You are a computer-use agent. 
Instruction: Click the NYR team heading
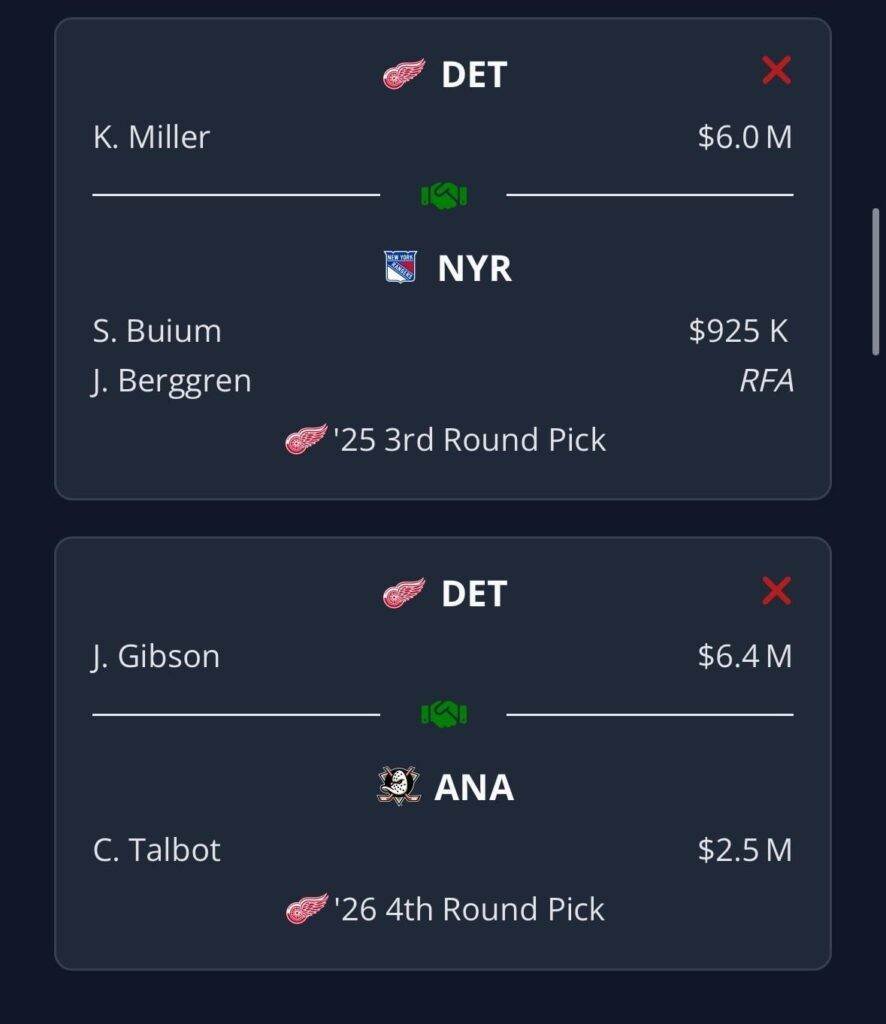point(475,268)
